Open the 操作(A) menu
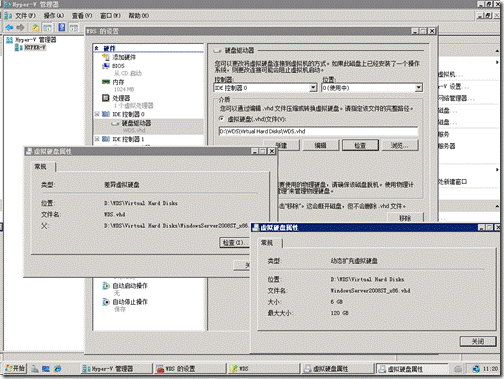The width and height of the screenshot is (504, 379). tap(54, 16)
